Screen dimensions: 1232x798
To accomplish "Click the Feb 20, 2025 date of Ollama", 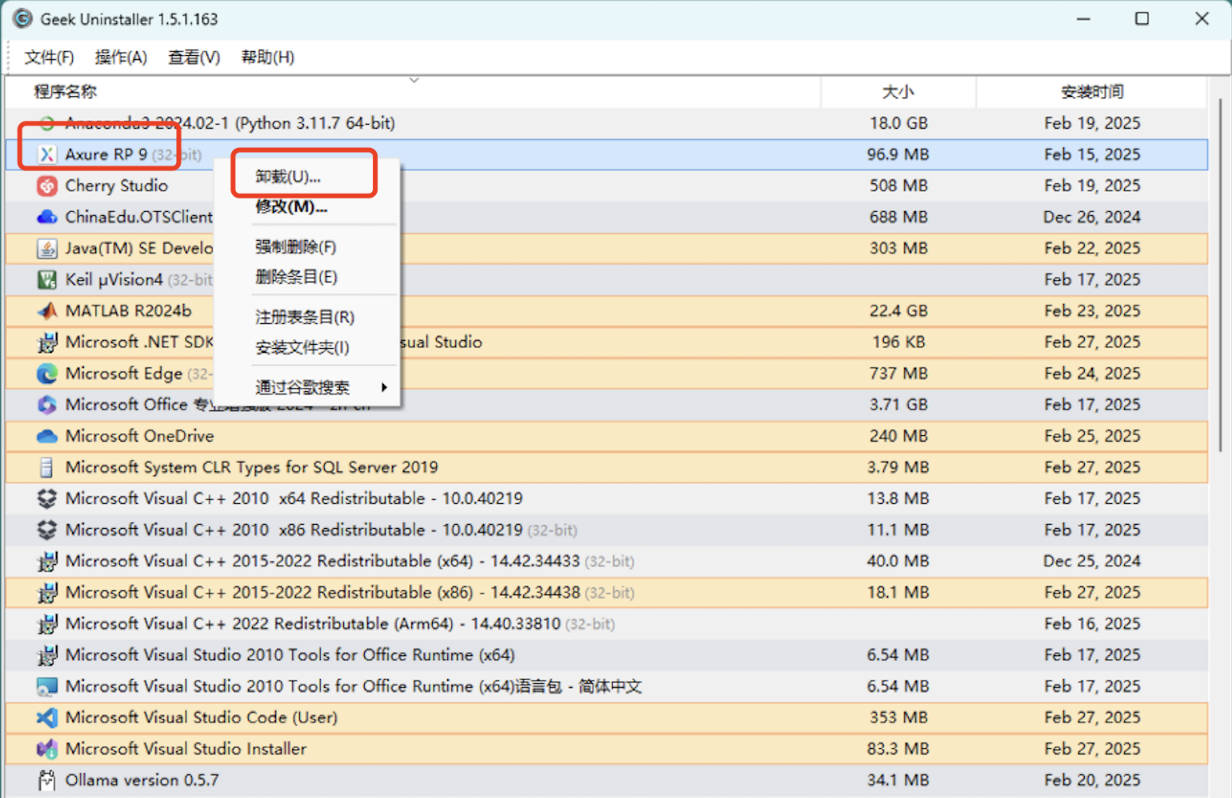I will click(1092, 780).
